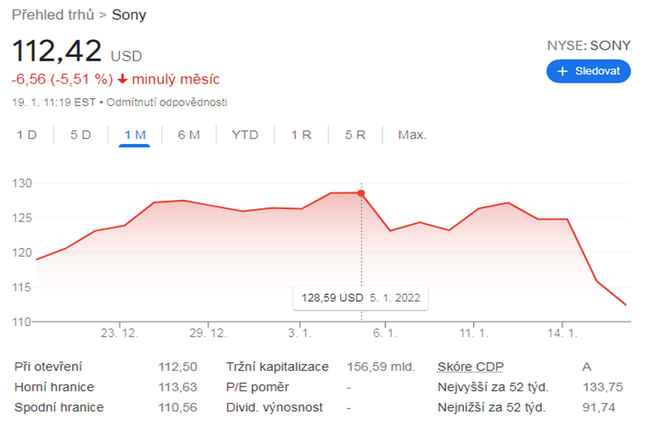Image resolution: width=650 pixels, height=426 pixels.
Task: Click the plus icon on Sledovat
Action: (562, 71)
